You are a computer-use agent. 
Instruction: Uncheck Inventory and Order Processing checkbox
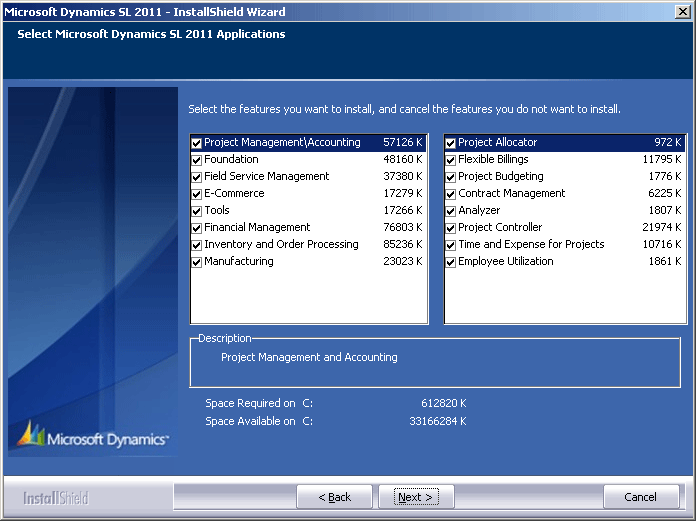click(x=197, y=245)
